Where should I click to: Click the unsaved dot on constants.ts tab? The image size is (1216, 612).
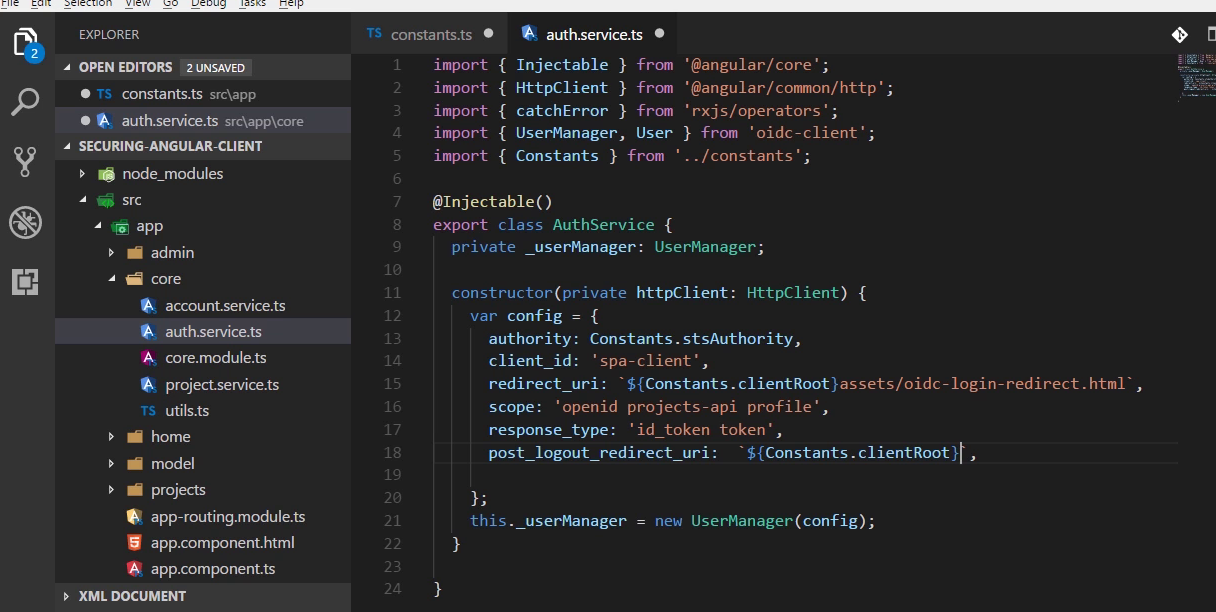[489, 33]
